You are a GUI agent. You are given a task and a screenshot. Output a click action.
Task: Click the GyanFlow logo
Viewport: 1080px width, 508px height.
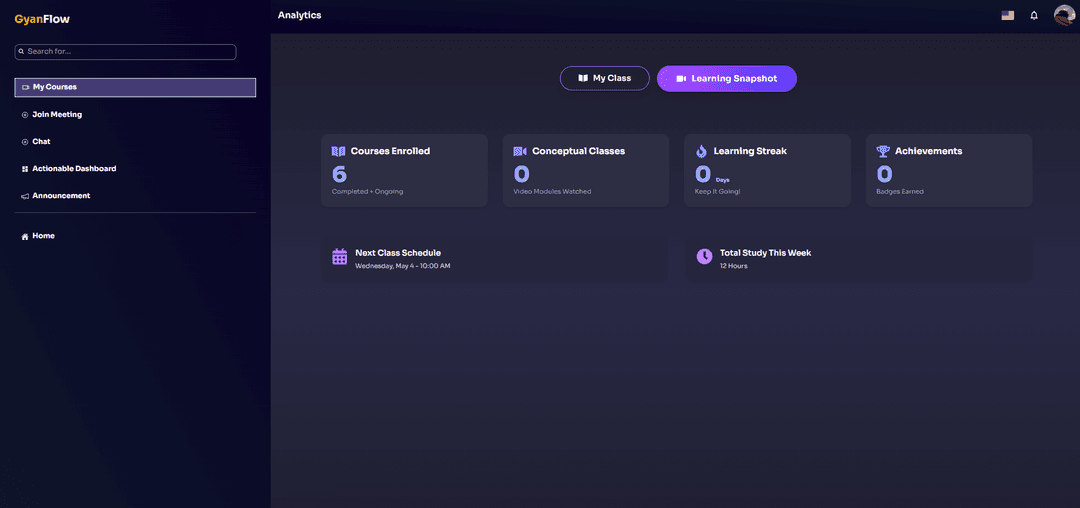(42, 19)
